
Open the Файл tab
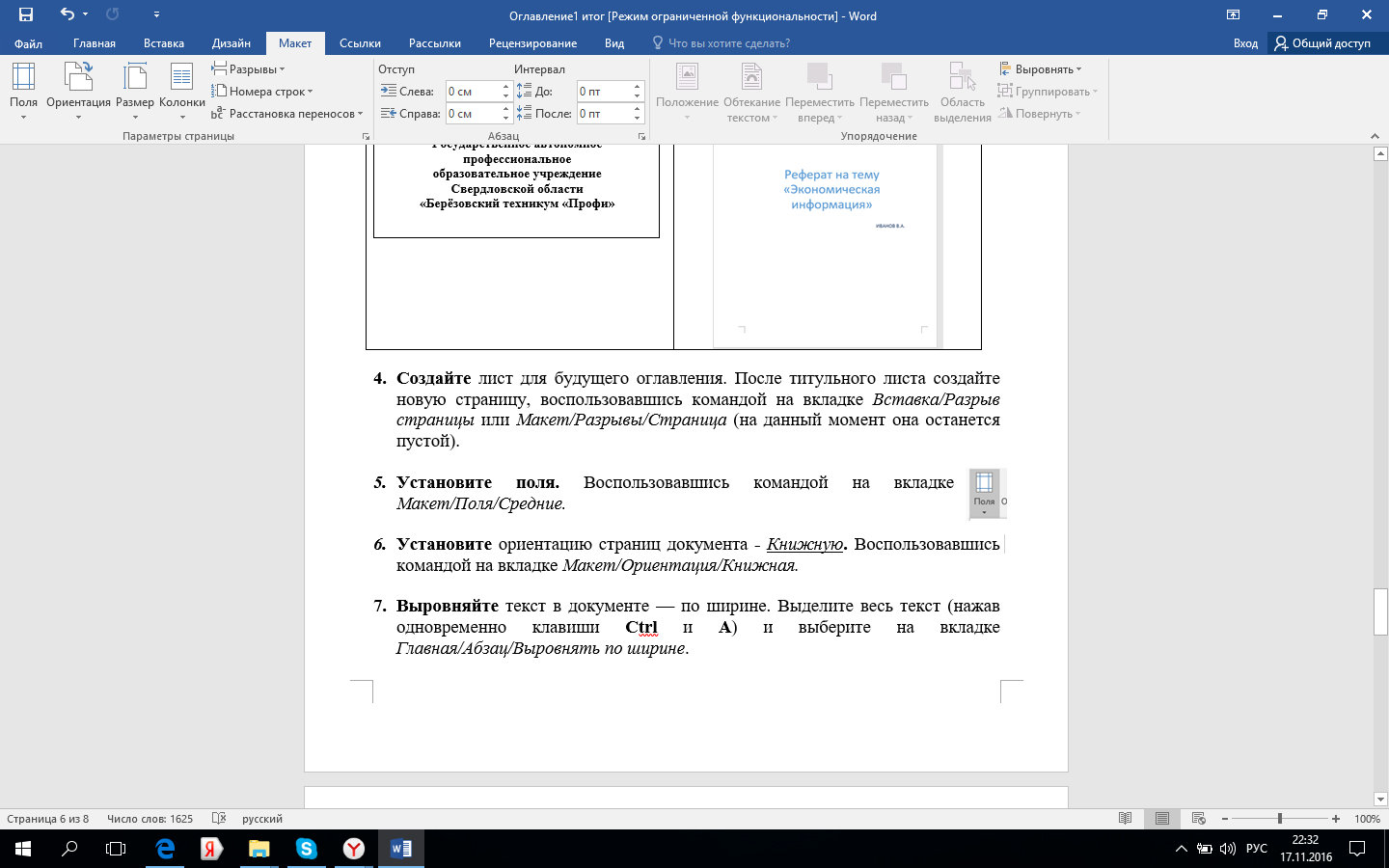pos(28,43)
